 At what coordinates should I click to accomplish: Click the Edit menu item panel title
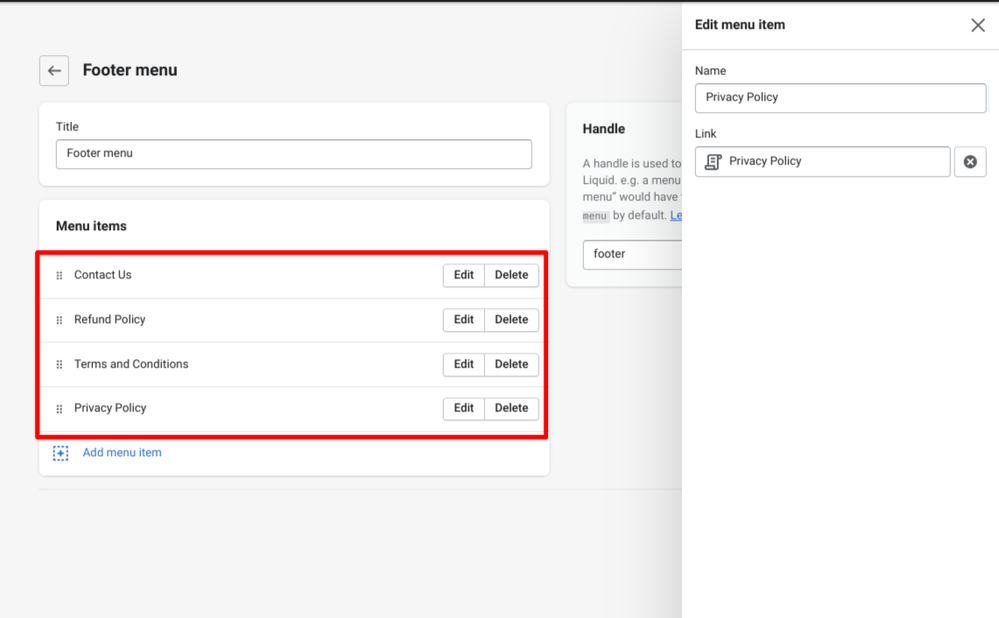coord(740,25)
